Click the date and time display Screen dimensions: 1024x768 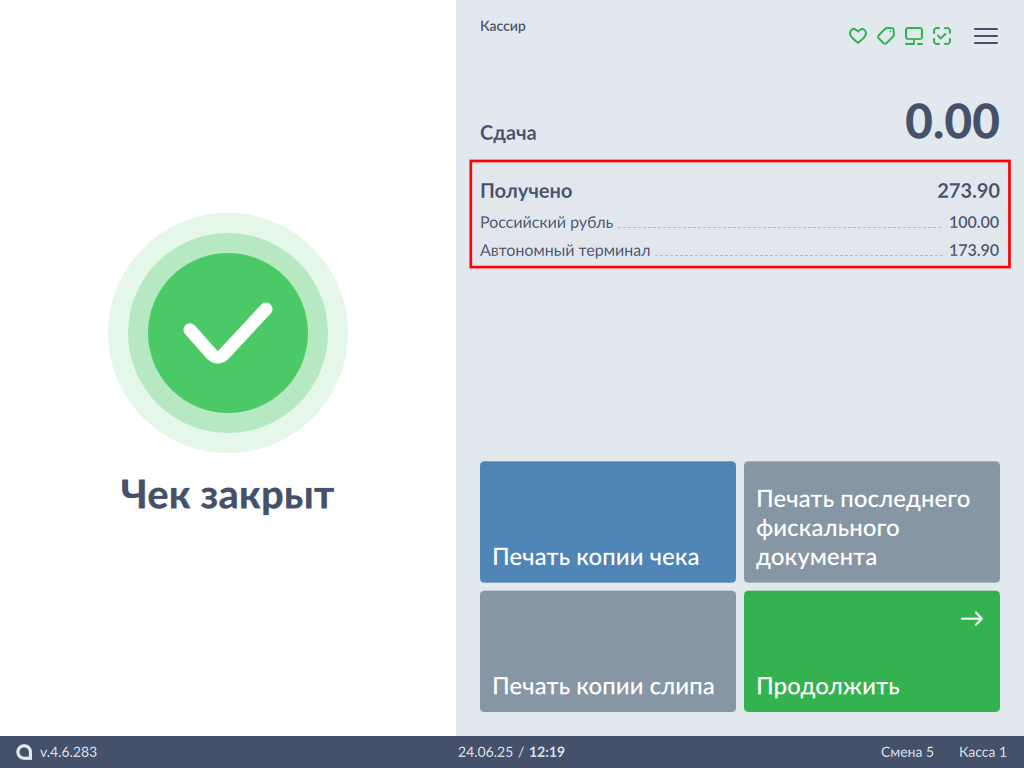511,752
